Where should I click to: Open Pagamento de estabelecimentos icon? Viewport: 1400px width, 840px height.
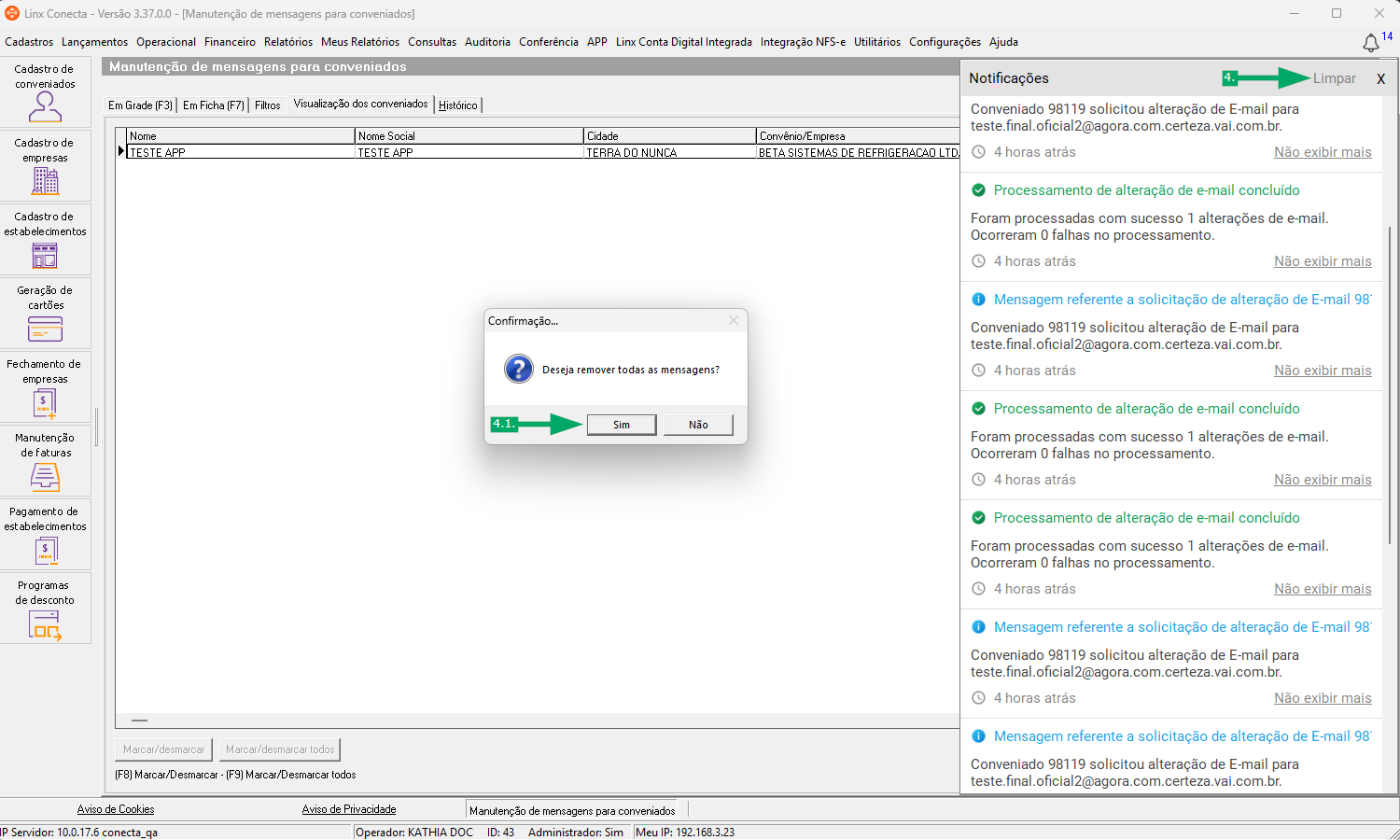click(x=45, y=551)
